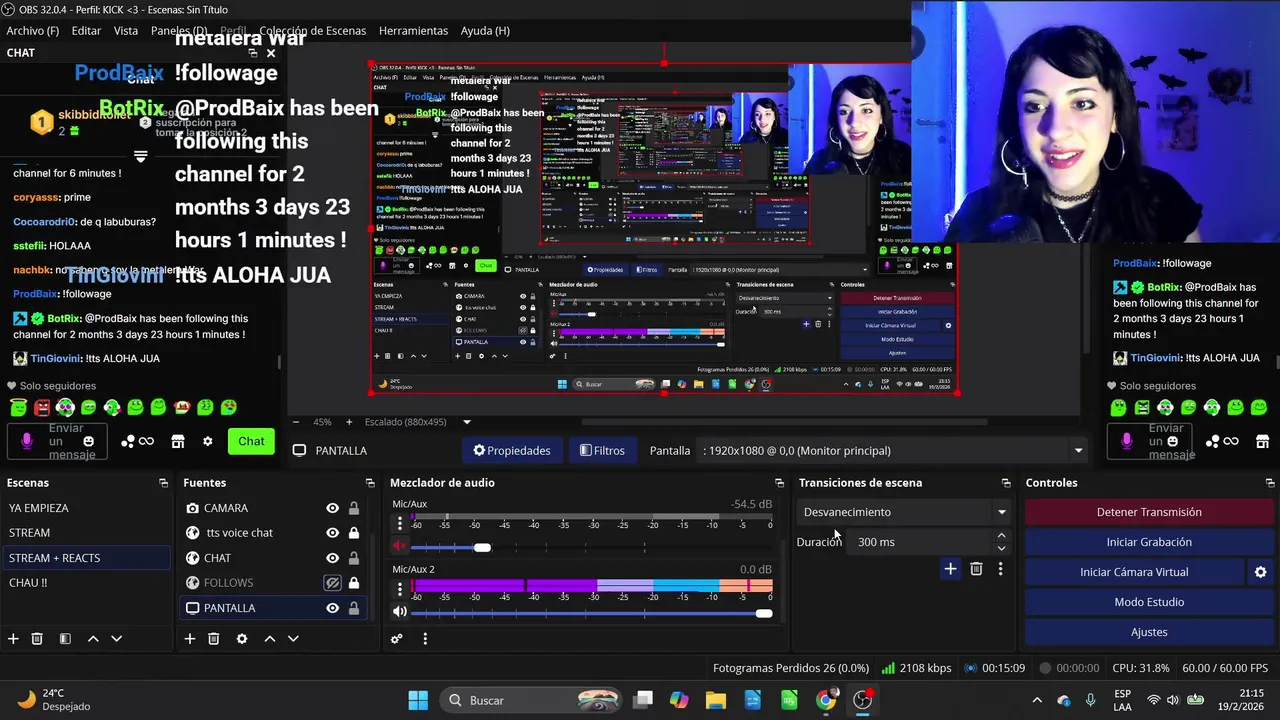Open Pantalla monitor selection dropdown

coord(890,451)
